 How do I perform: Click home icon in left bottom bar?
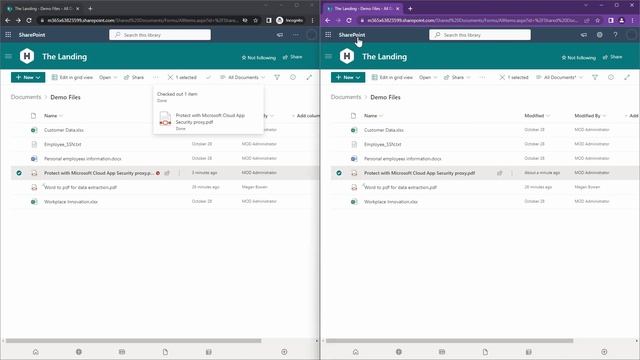pos(36,352)
